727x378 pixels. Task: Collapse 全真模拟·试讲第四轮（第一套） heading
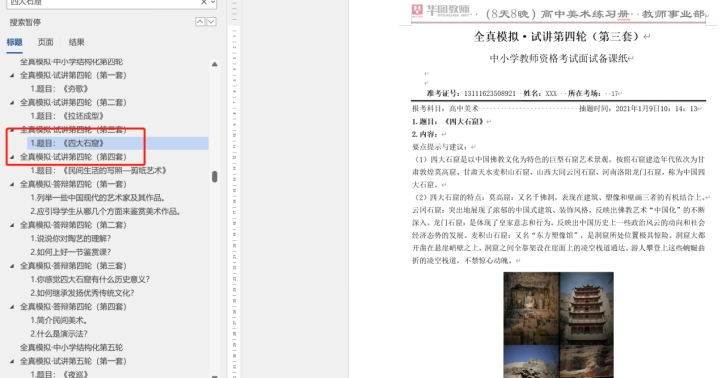click(x=12, y=75)
